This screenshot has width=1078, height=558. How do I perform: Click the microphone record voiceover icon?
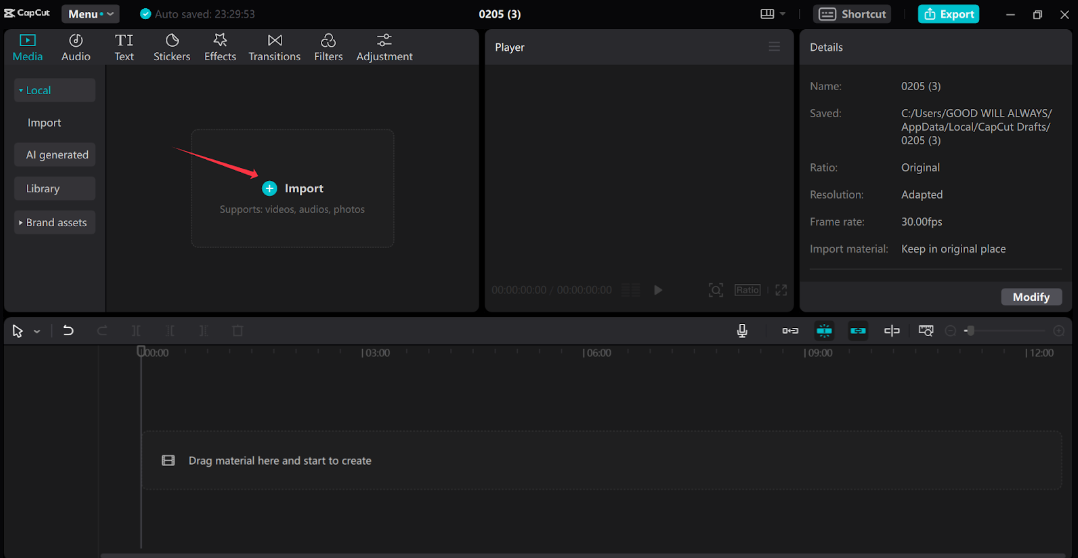(x=742, y=330)
